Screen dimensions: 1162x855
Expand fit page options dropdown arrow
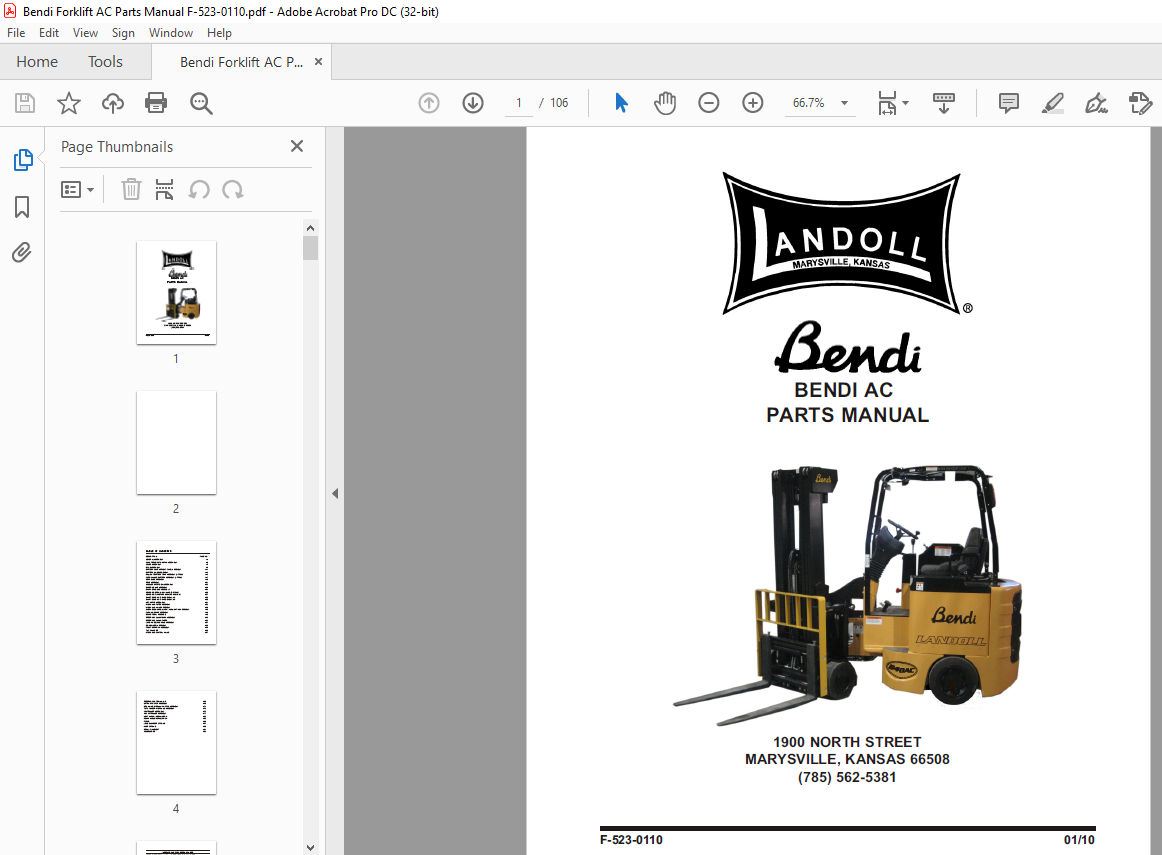[906, 103]
